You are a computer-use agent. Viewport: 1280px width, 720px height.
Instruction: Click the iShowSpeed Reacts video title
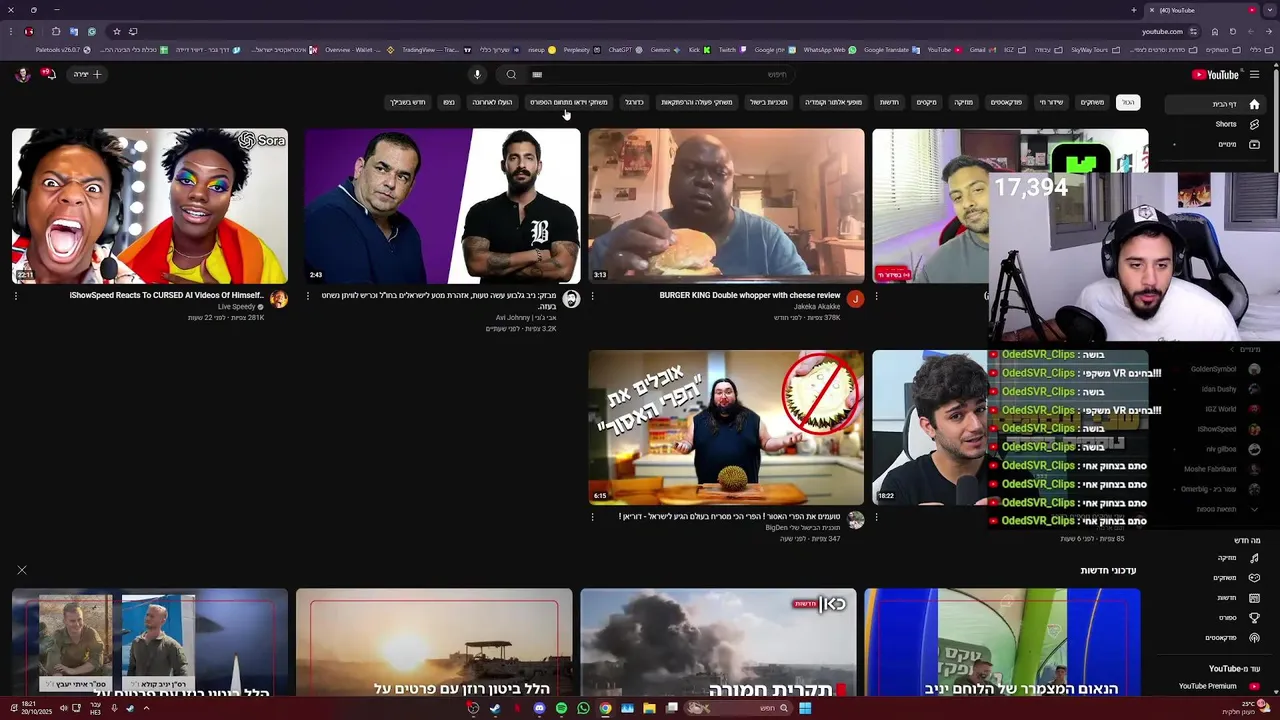click(167, 296)
